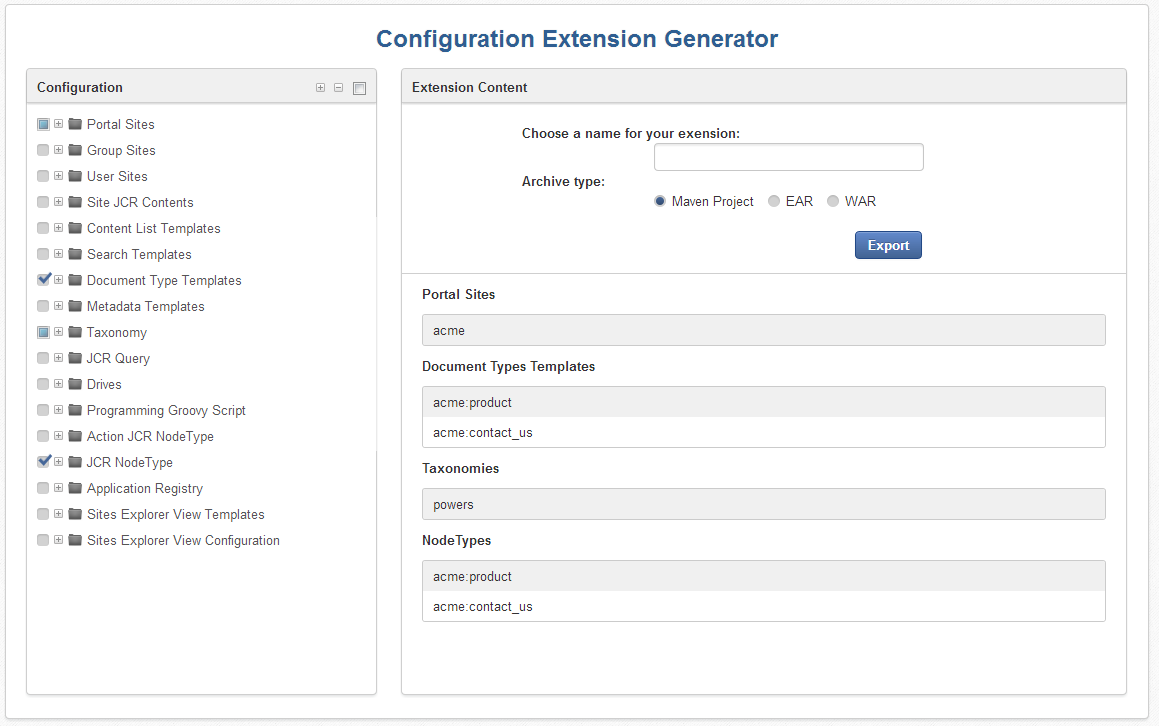This screenshot has width=1159, height=726.
Task: Click the Action JCR NodeType folder icon
Action: (x=75, y=436)
